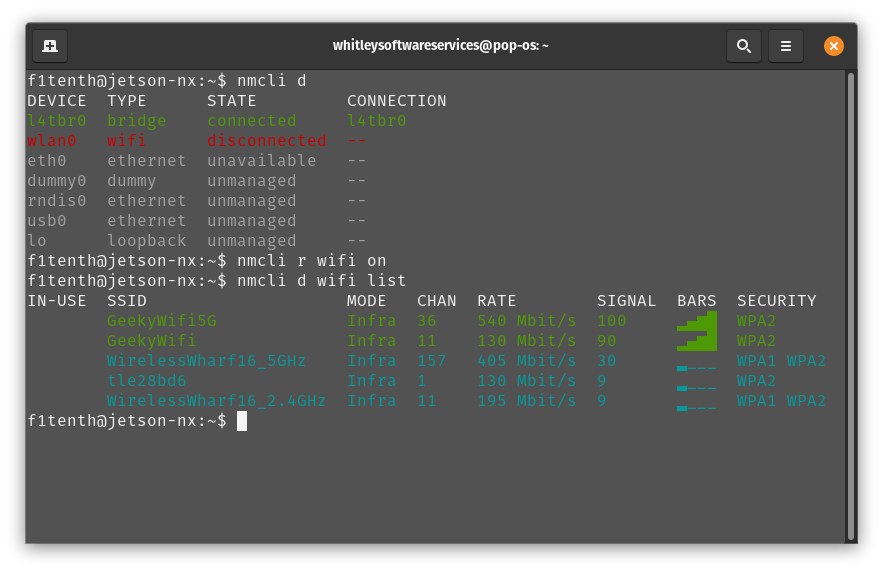Image resolution: width=883 pixels, height=572 pixels.
Task: Click the red disconnected state text
Action: pyautogui.click(x=266, y=141)
